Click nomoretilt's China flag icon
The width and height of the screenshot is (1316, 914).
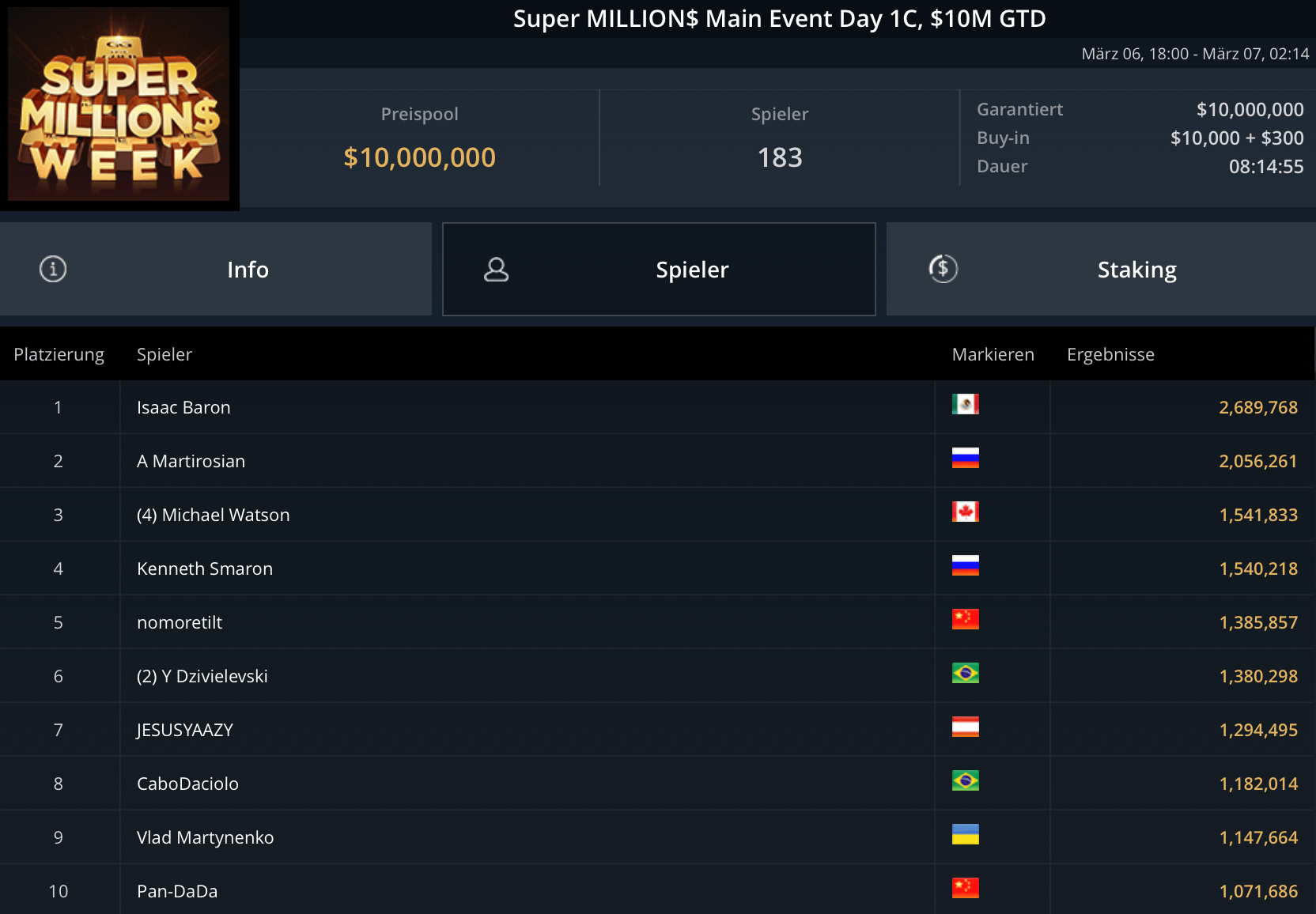click(x=965, y=619)
